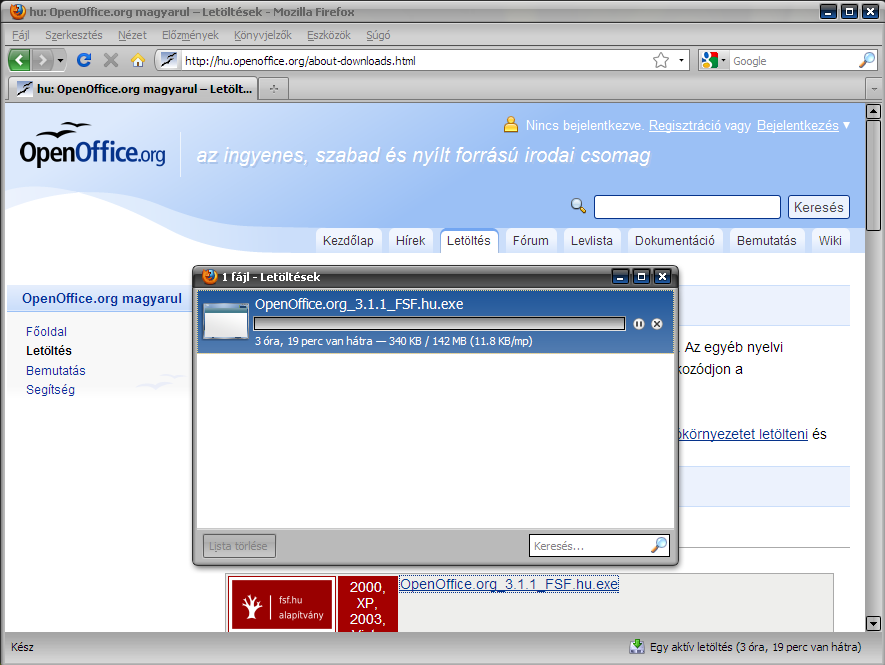Pause the OpenOffice.org download

coord(639,324)
